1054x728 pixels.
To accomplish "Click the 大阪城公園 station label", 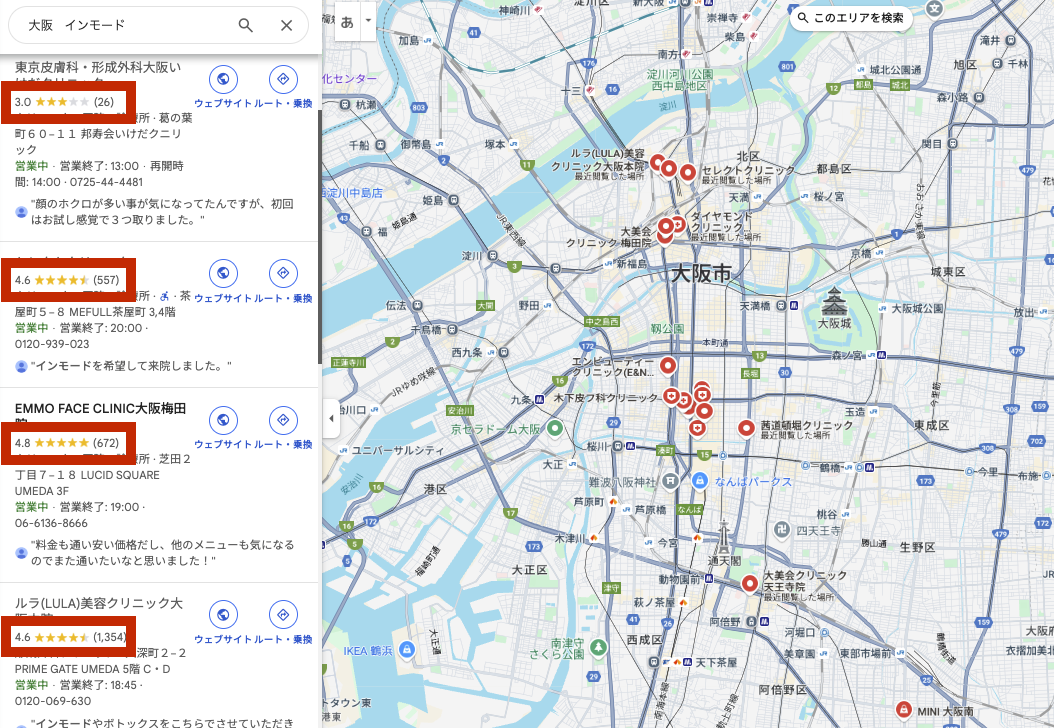I will click(x=918, y=309).
